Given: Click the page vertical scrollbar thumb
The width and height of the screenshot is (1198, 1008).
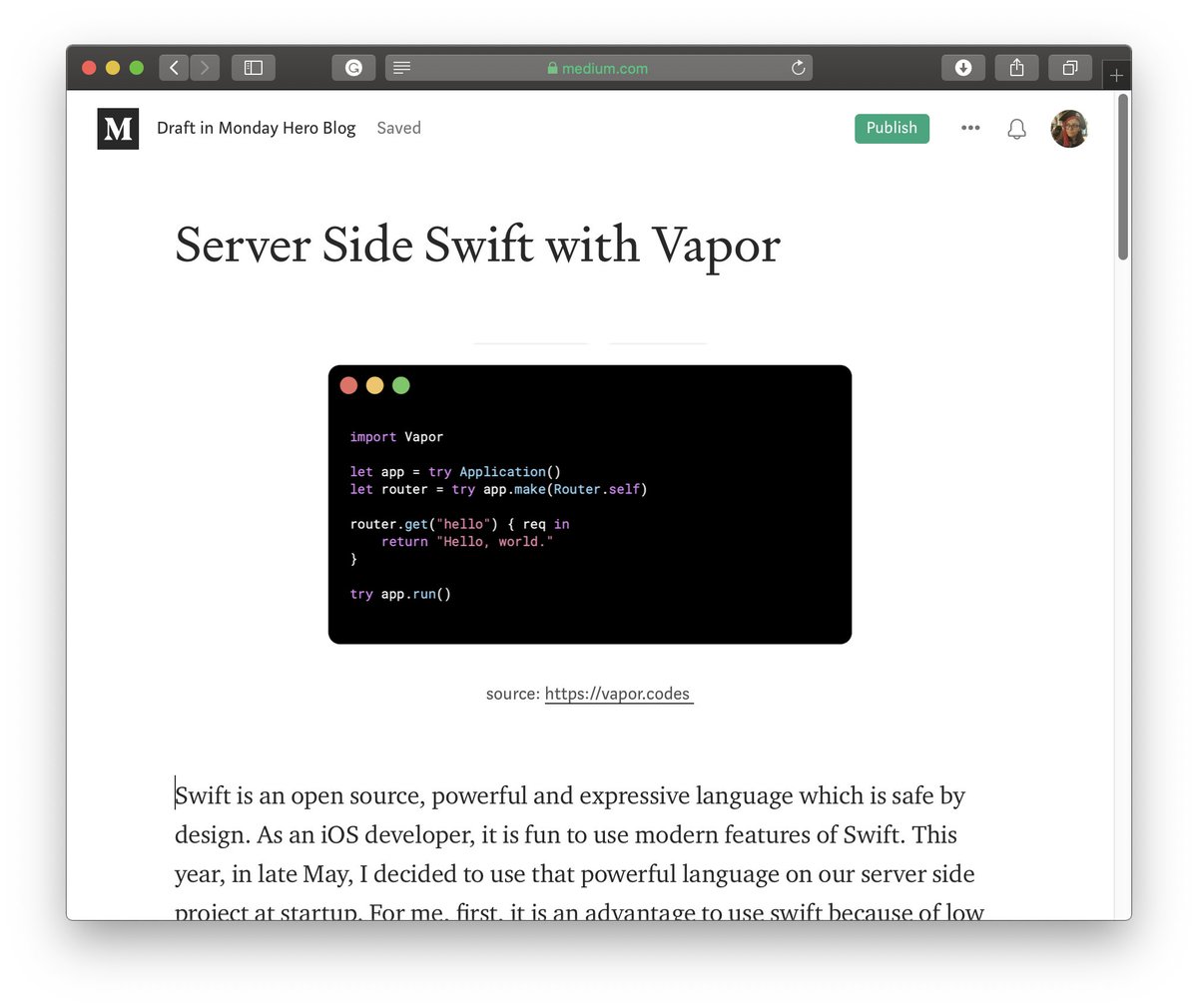Looking at the screenshot, I should click(1123, 177).
